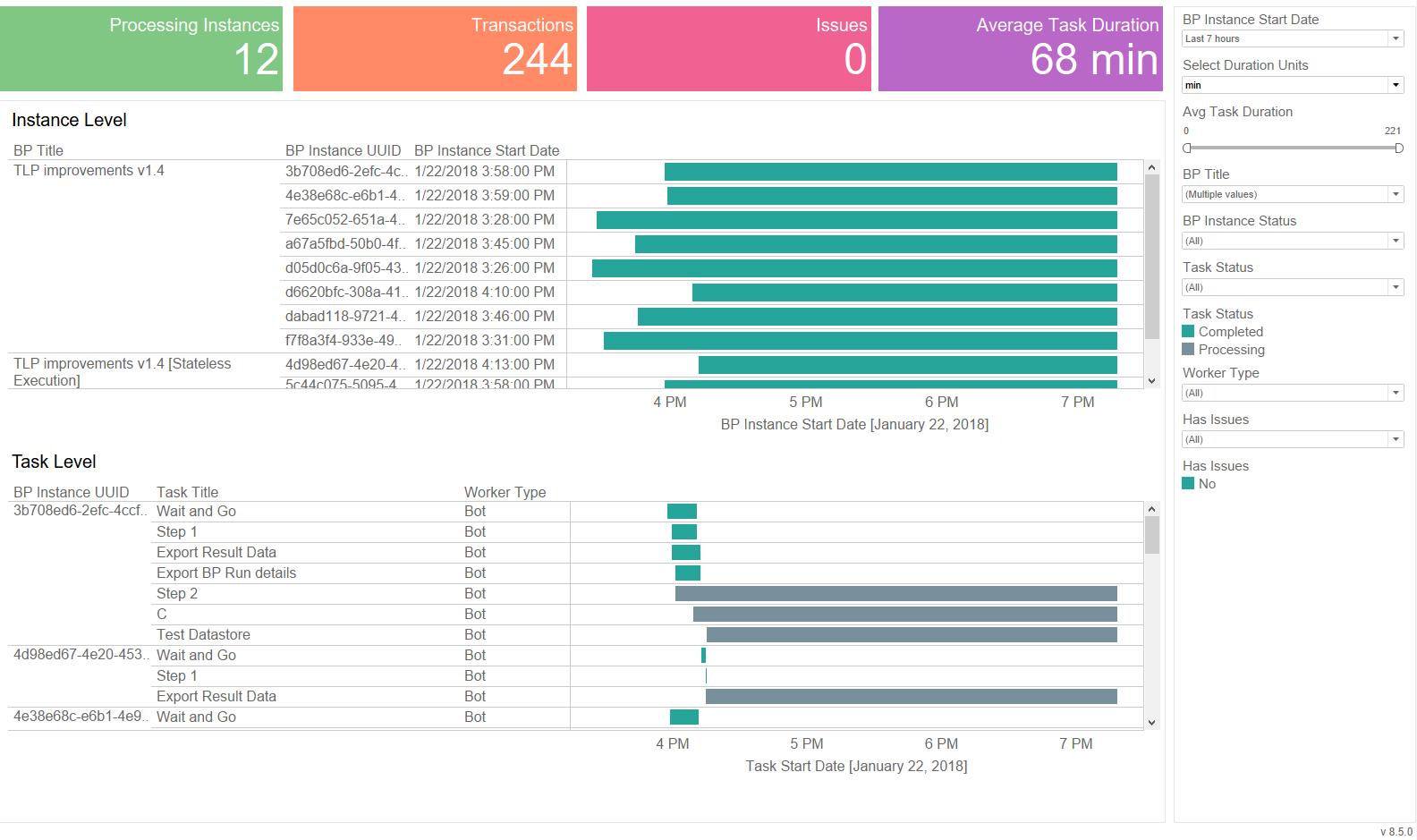This screenshot has width=1417, height=840.
Task: Select the Step 2 task gray bar
Action: [896, 593]
